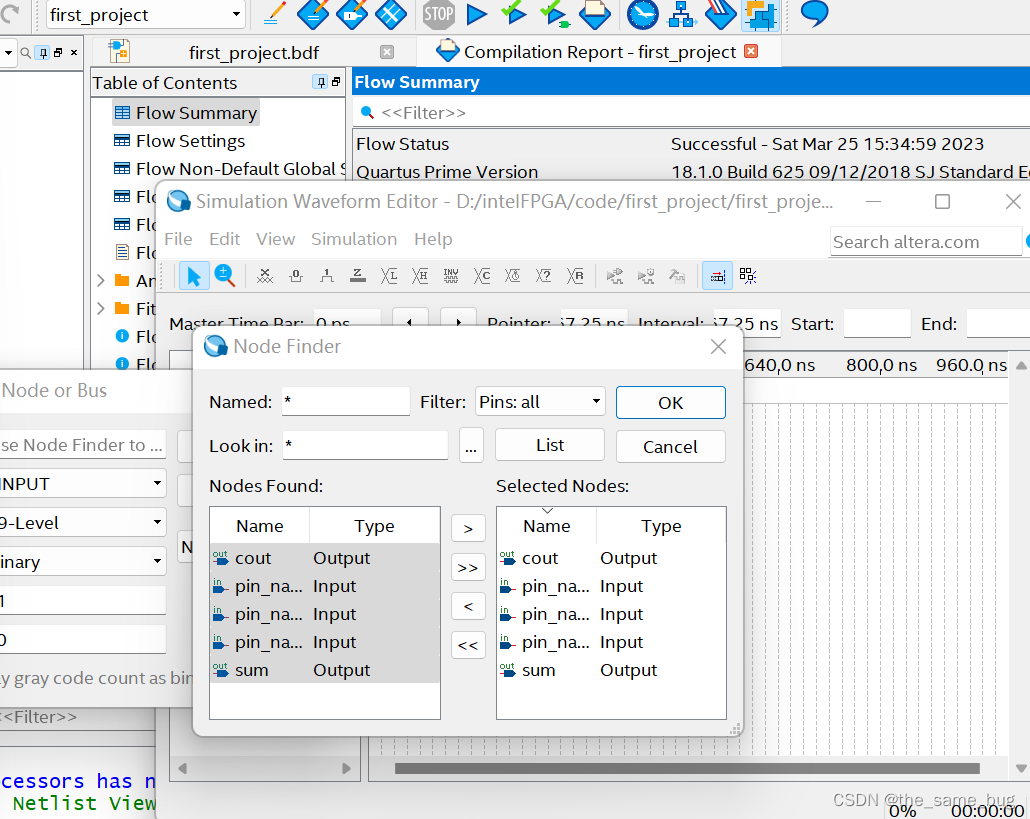This screenshot has width=1030, height=819.
Task: Click Start Analysis & Synthesis icon
Action: 554,14
